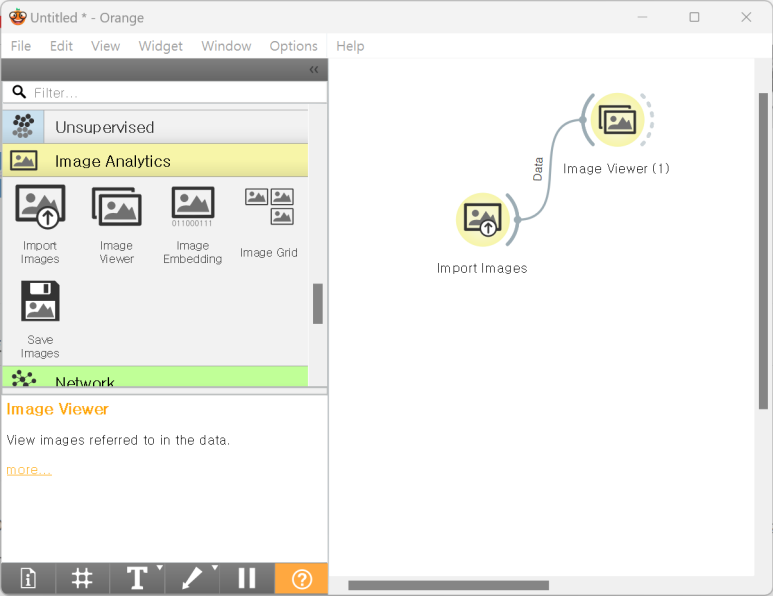
Task: Click the 'Import Images' node caption on canvas
Action: coord(482,268)
